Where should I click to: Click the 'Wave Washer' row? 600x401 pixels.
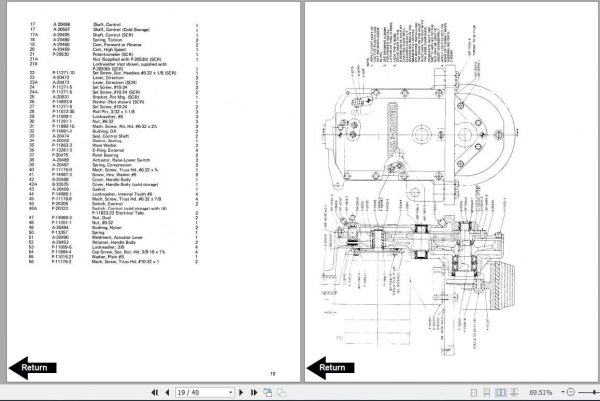[x=113, y=145]
